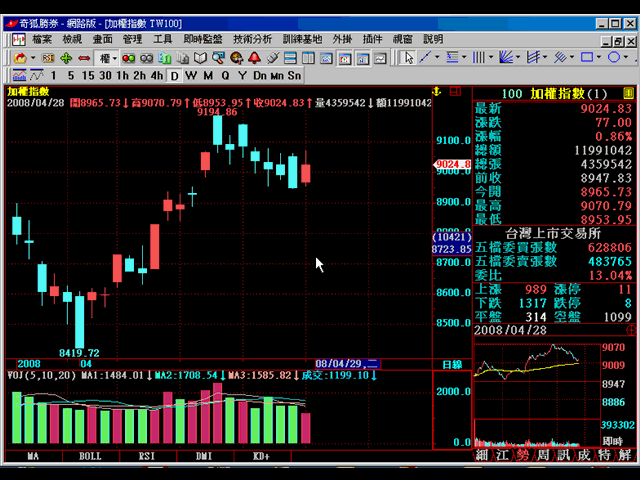The image size is (640, 480).
Task: Expand the rectangle tool dropdown arrow
Action: [x=598, y=58]
